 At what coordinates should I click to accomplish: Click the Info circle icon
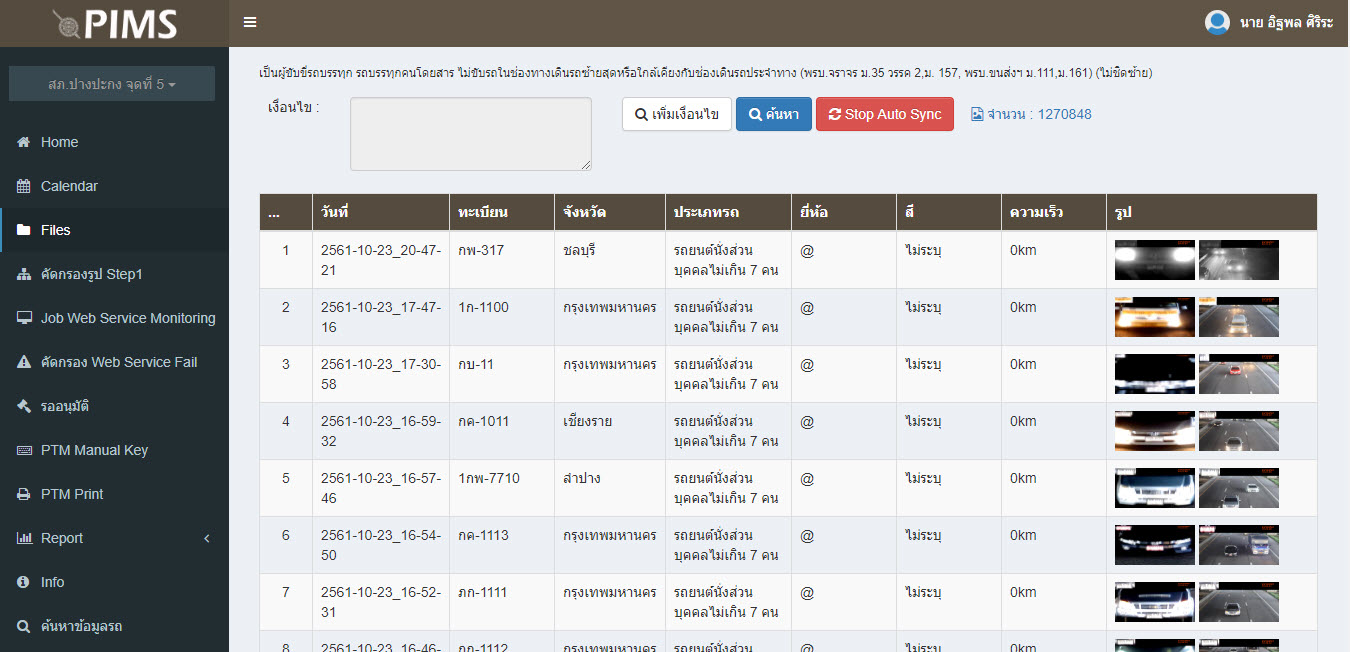[24, 582]
